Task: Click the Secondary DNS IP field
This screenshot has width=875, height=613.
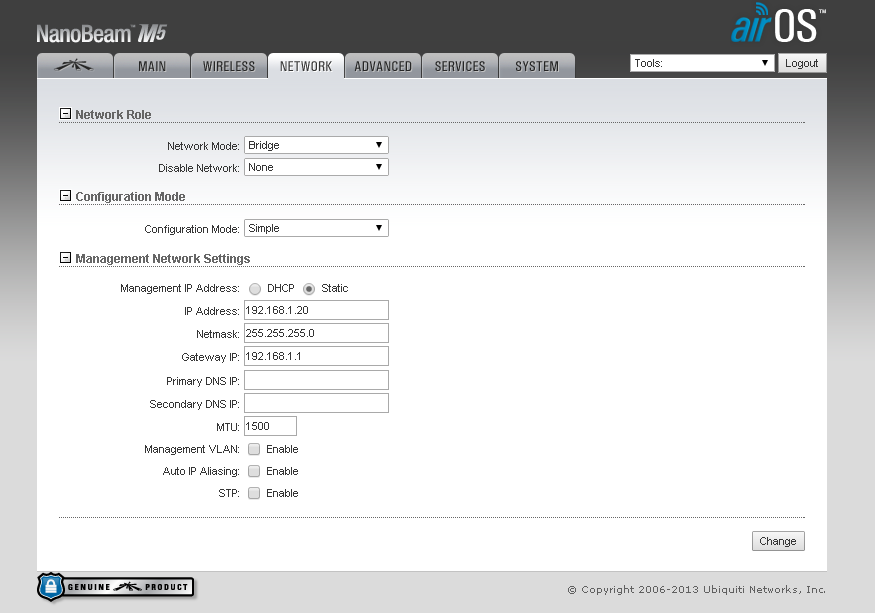Action: pos(316,403)
